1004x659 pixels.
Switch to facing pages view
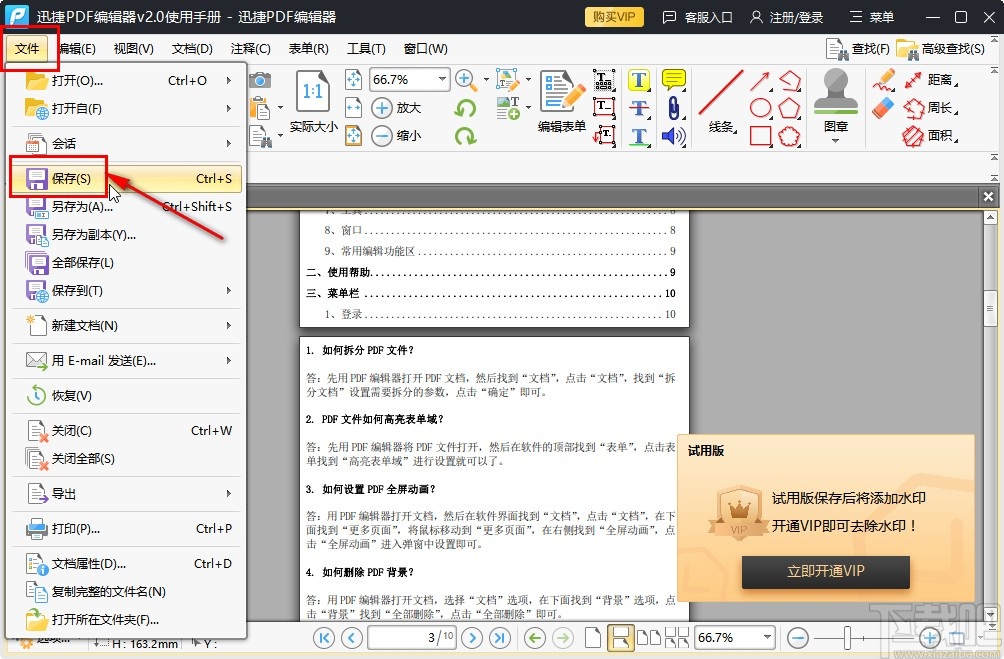pyautogui.click(x=647, y=637)
